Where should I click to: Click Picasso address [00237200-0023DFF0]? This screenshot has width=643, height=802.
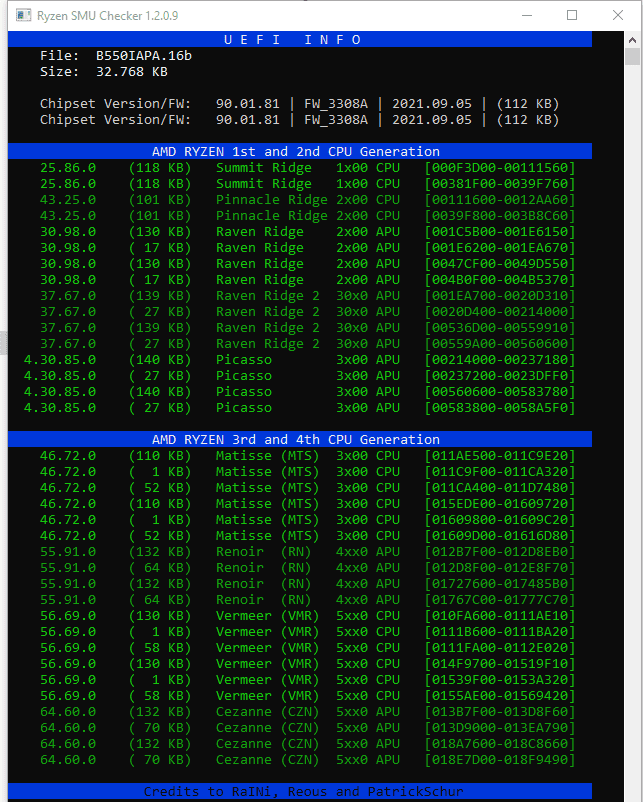(500, 376)
